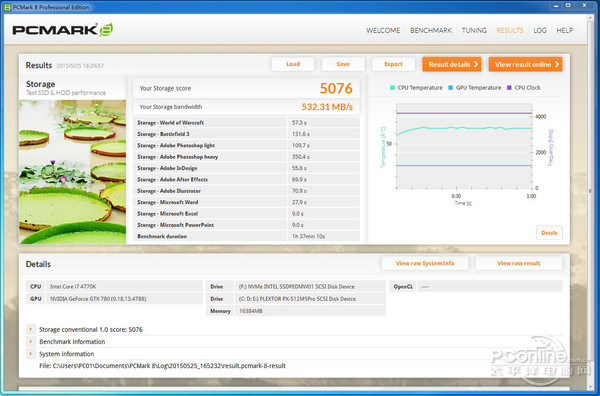Click the PCMark 8 title bar app icon
The image size is (600, 396).
tap(7, 7)
